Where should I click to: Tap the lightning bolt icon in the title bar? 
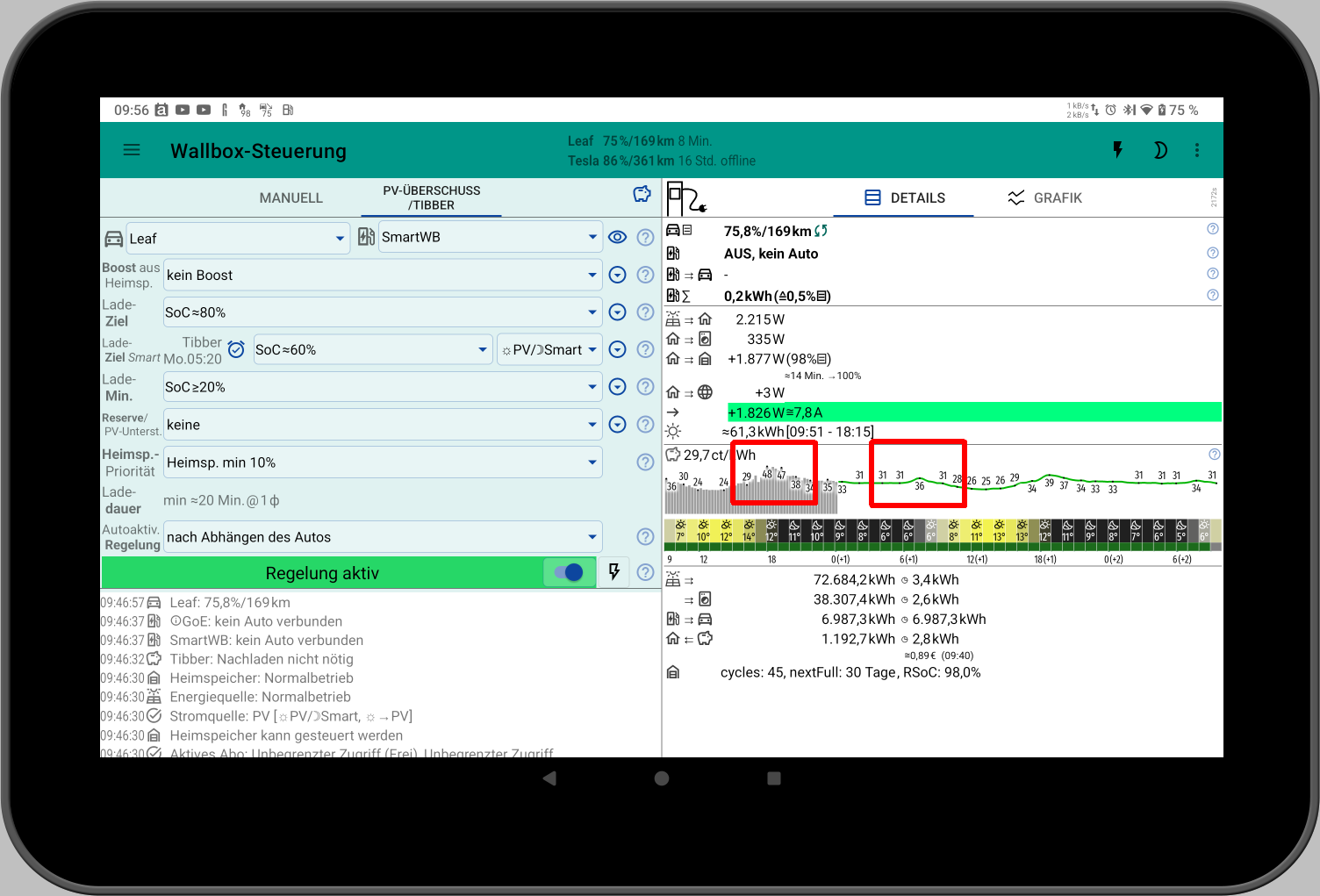pos(1117,149)
